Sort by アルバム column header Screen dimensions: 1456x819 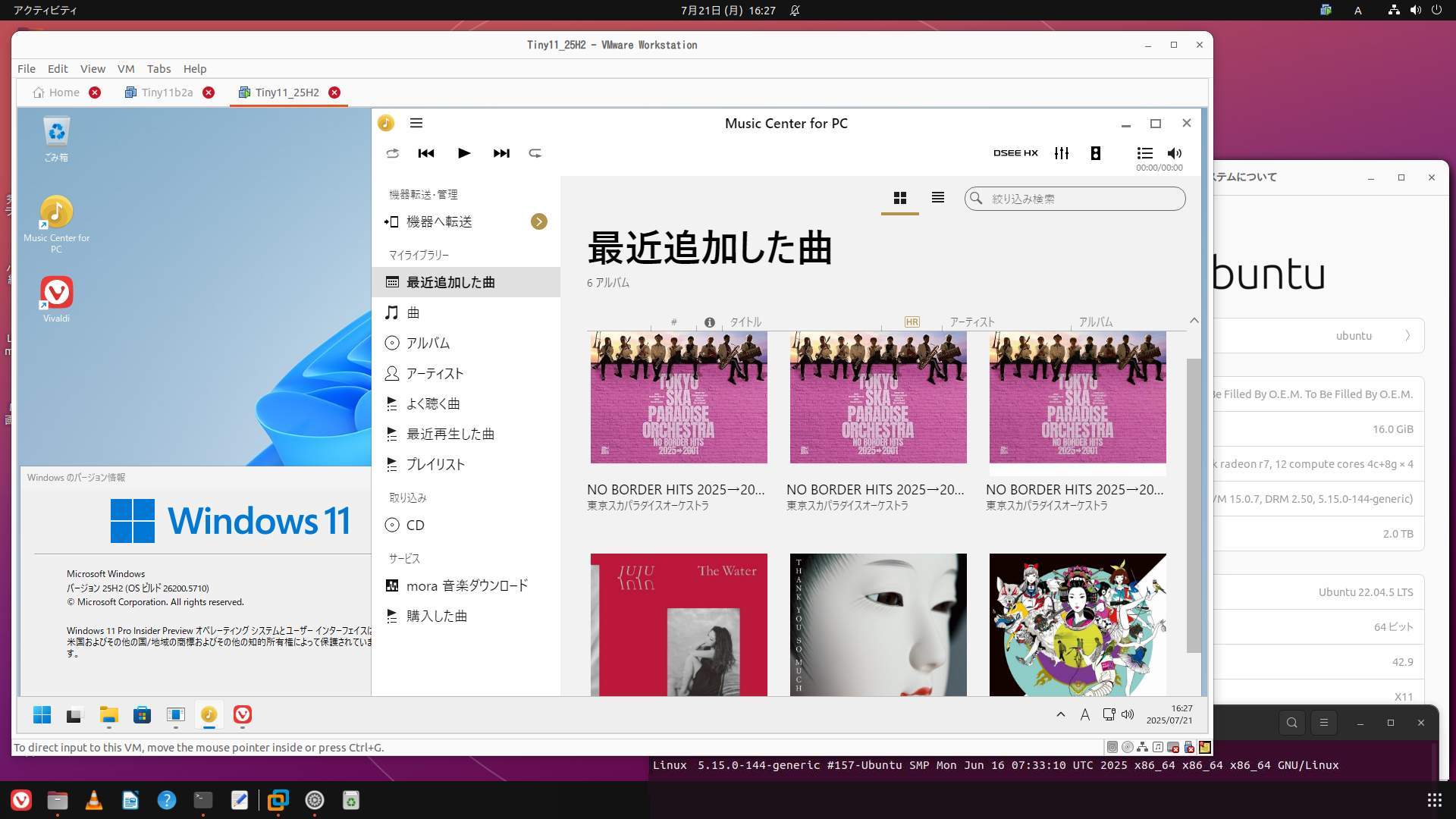click(1096, 322)
